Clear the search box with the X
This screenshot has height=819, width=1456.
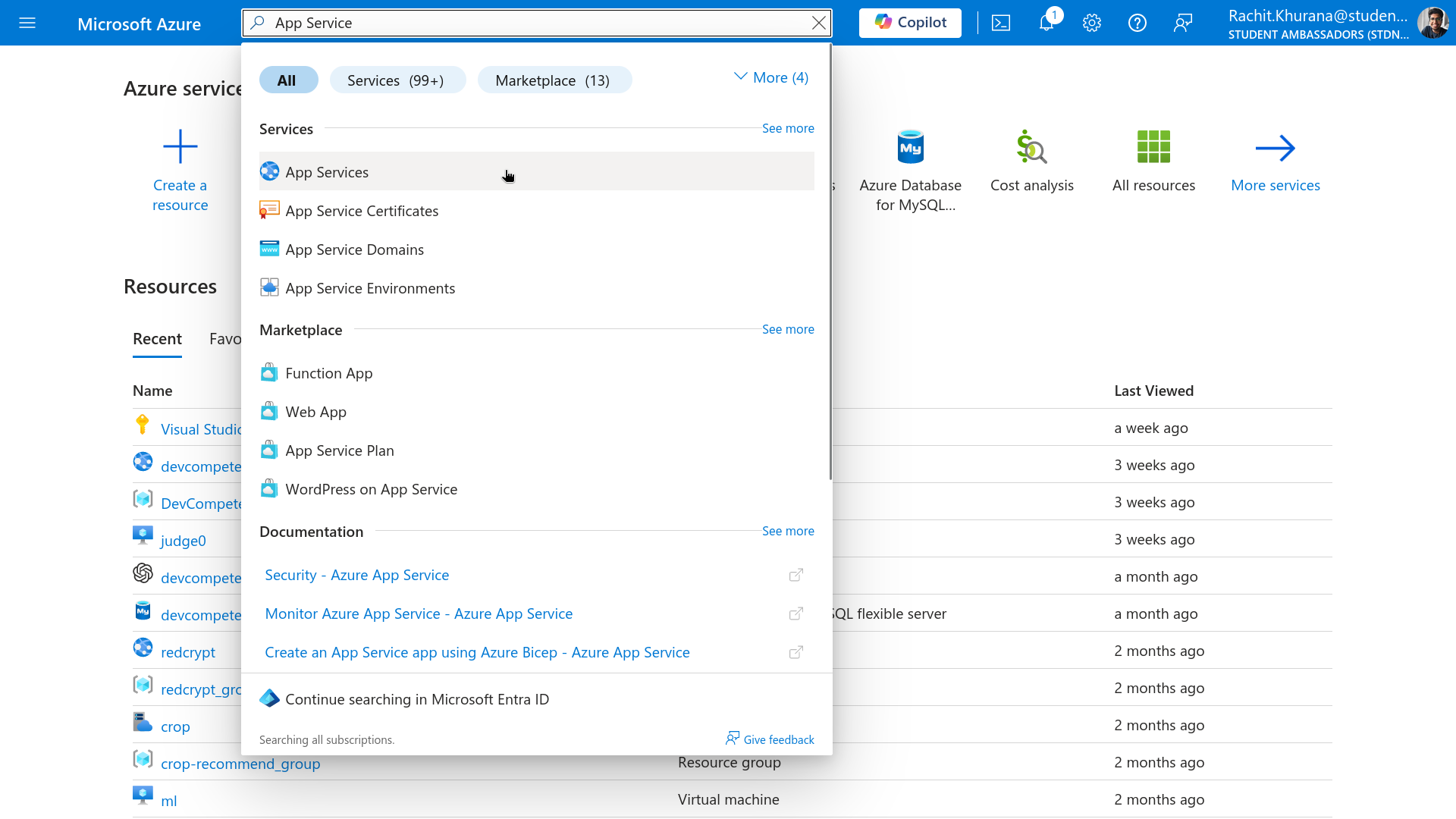click(819, 23)
